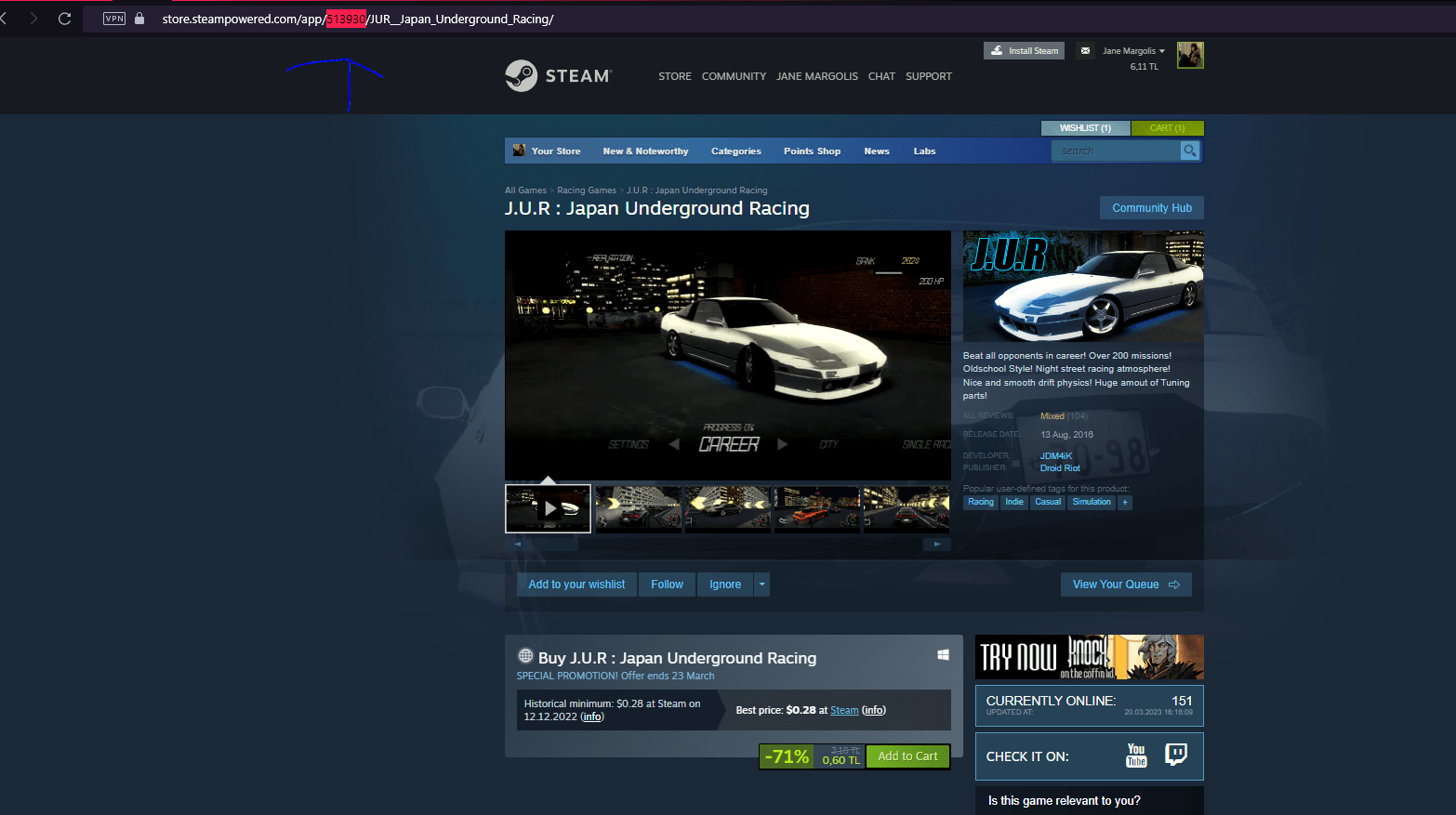Click the green Add to Cart button
Screen dimensions: 1456x815
pyautogui.click(x=907, y=756)
